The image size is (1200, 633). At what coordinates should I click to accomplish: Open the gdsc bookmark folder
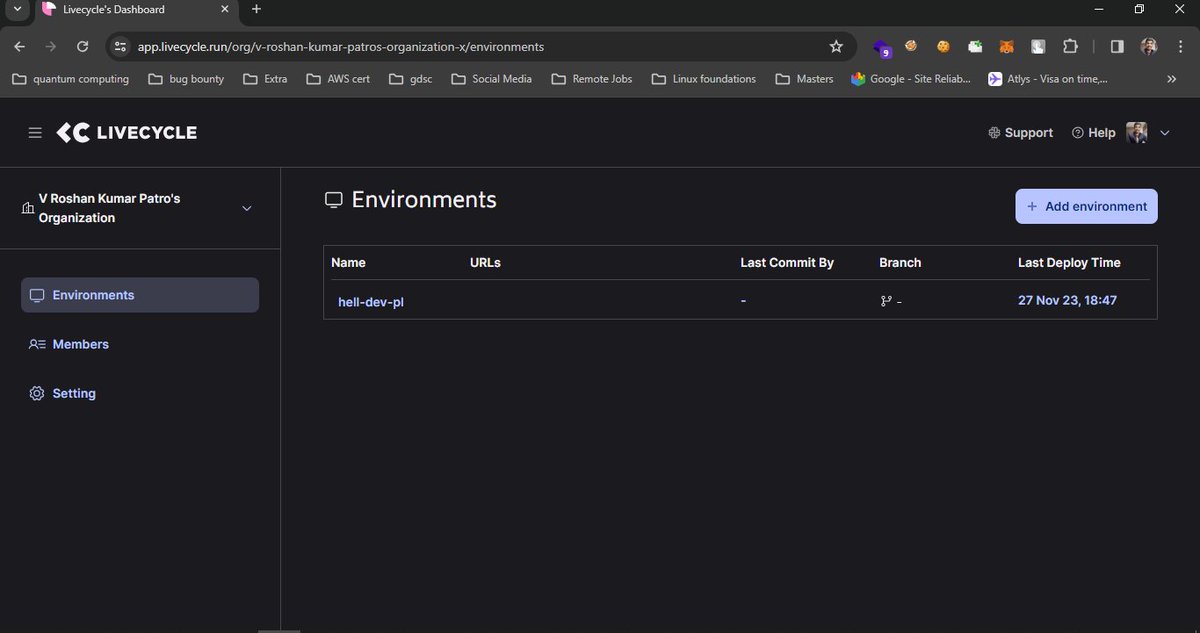coord(411,79)
